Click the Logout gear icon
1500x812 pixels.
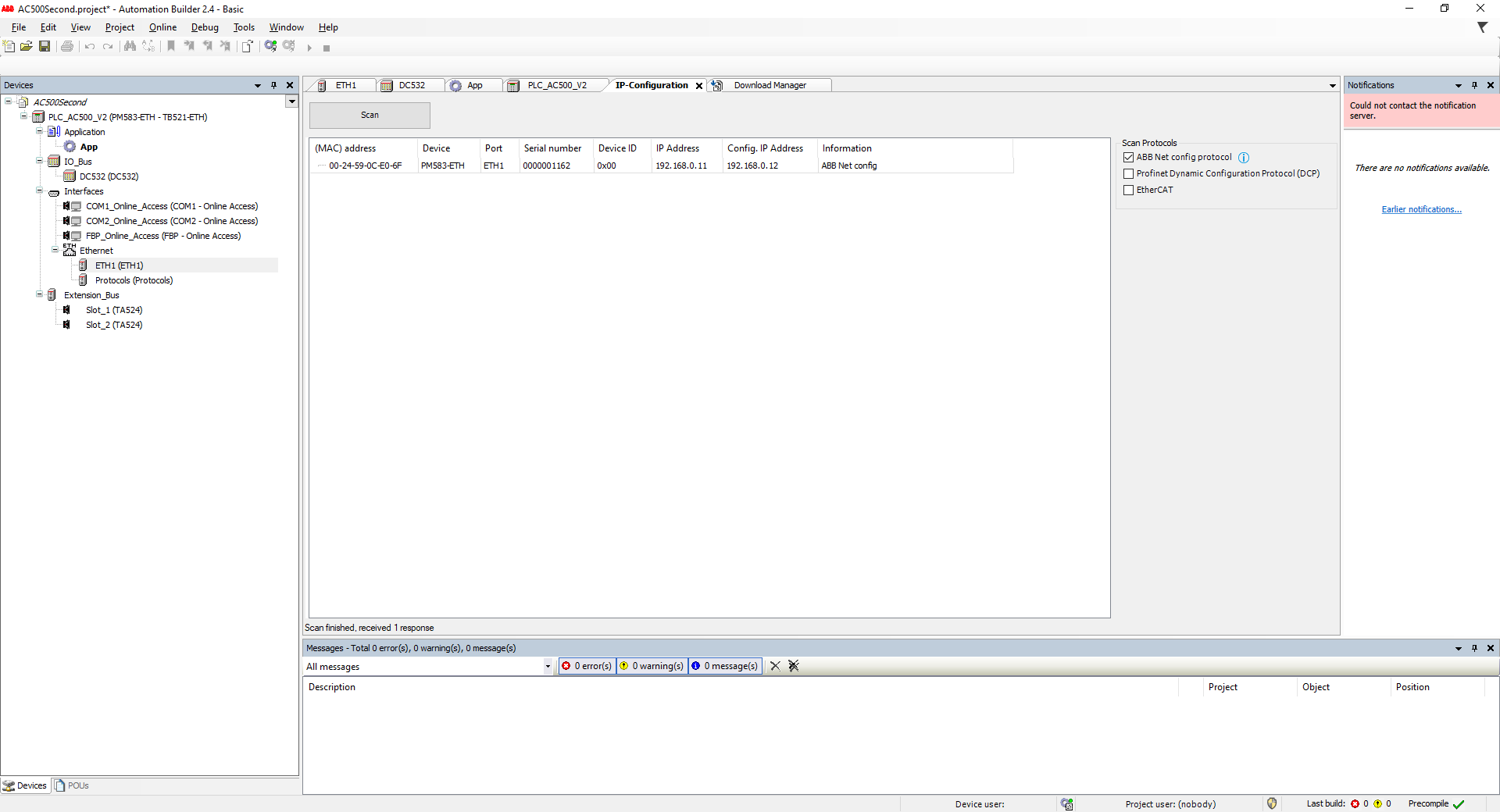289,47
